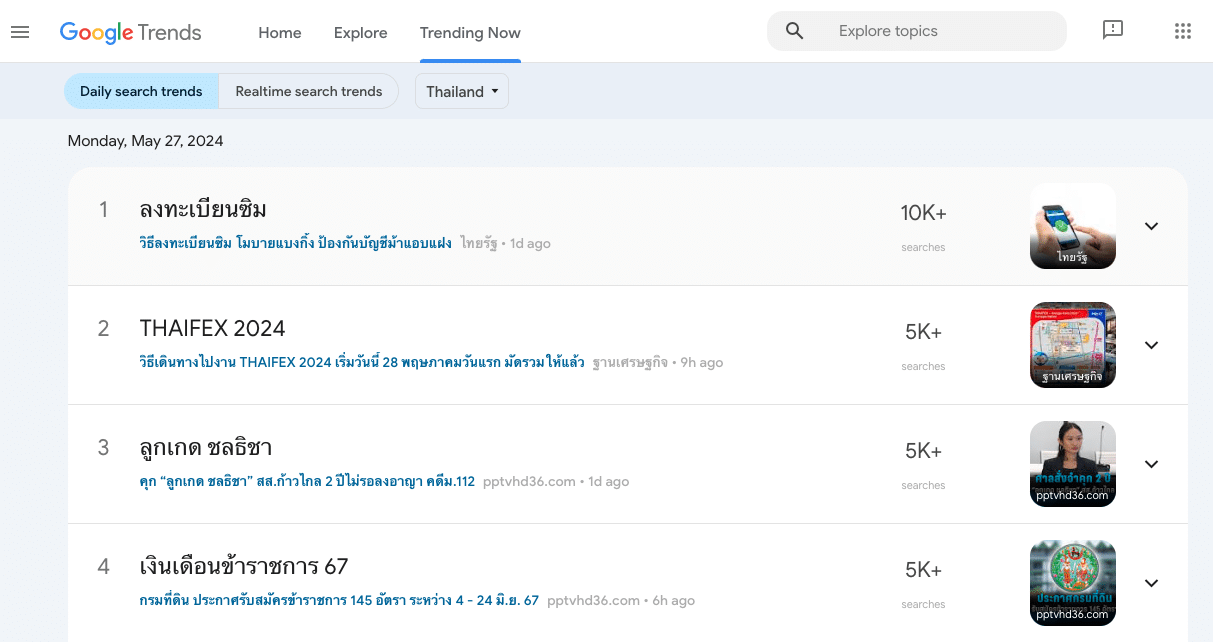Select the Trending Now tab
1213x642 pixels.
click(470, 32)
